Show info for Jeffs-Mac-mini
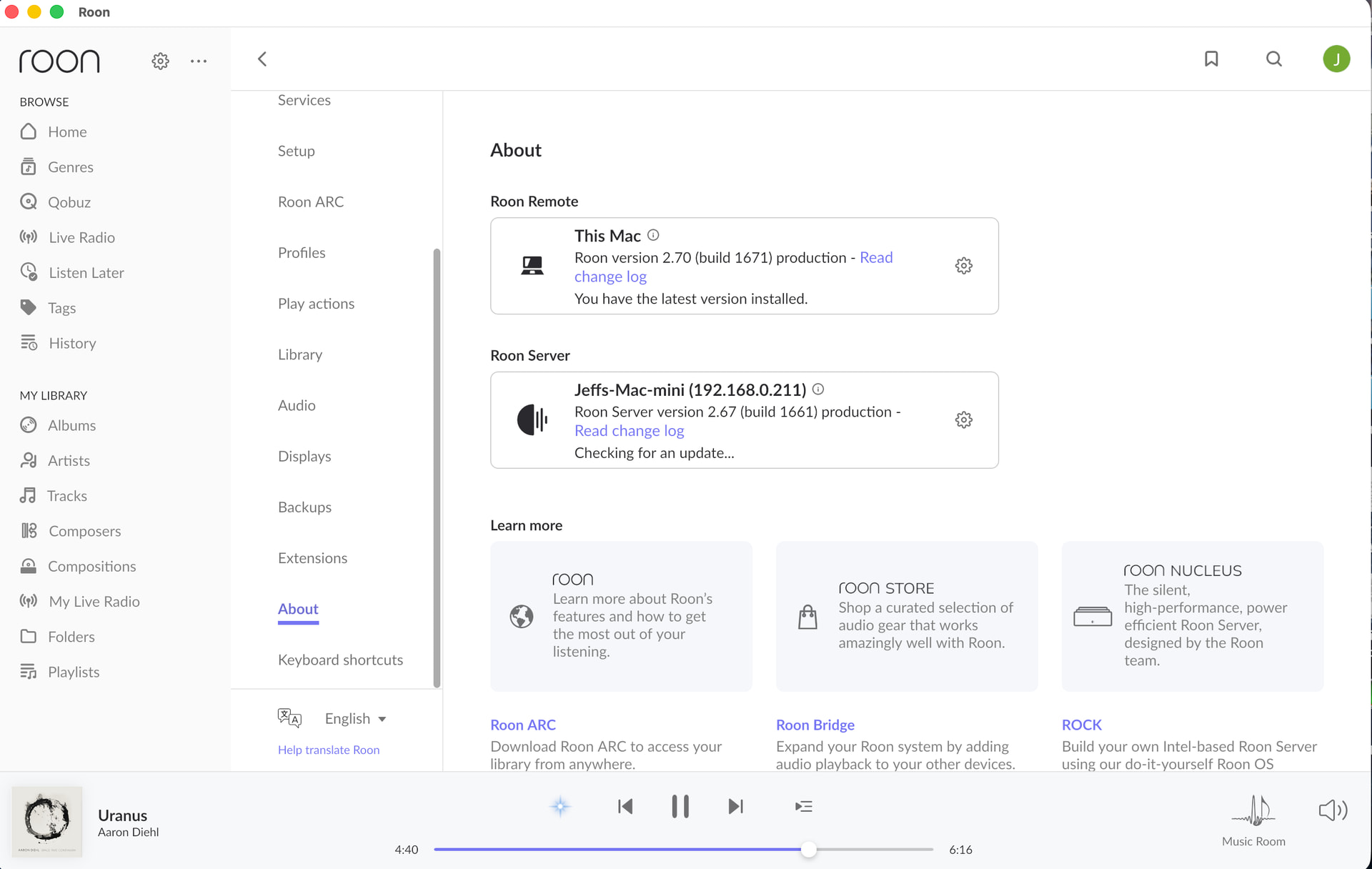Image resolution: width=1372 pixels, height=869 pixels. pos(818,389)
